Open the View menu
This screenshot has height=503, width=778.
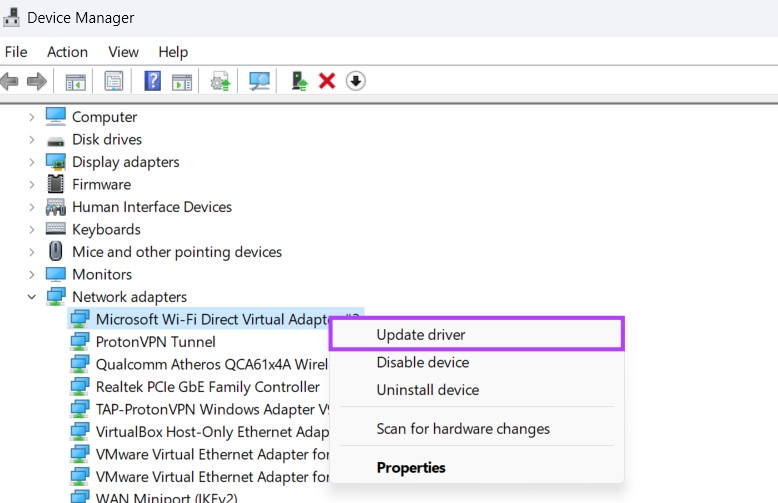pos(123,52)
